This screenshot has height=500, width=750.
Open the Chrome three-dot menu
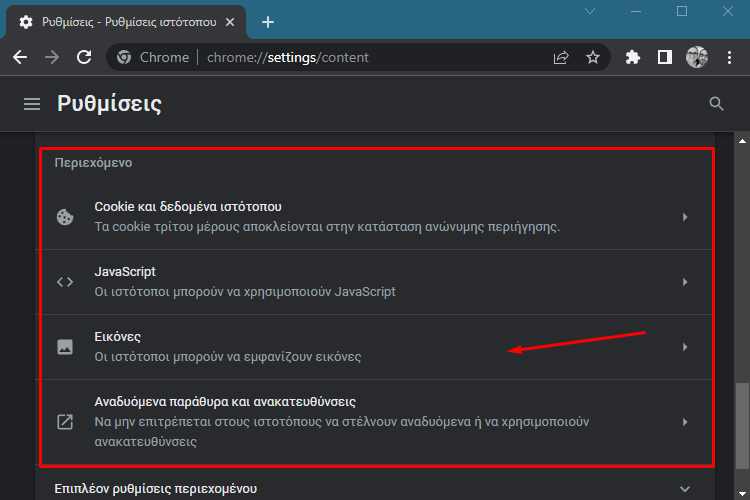coord(729,57)
